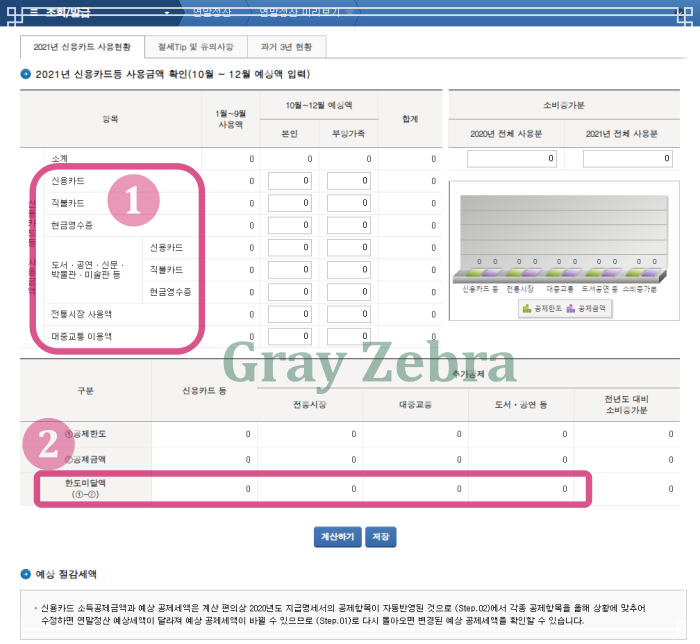Click the 도서·공연·신문·박물관·미술관 등 label

pos(87,270)
